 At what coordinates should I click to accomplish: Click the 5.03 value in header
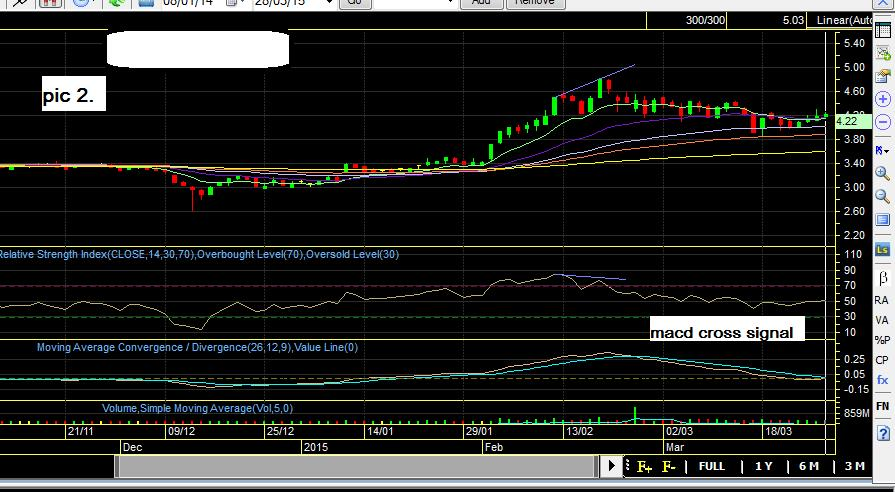pos(793,21)
